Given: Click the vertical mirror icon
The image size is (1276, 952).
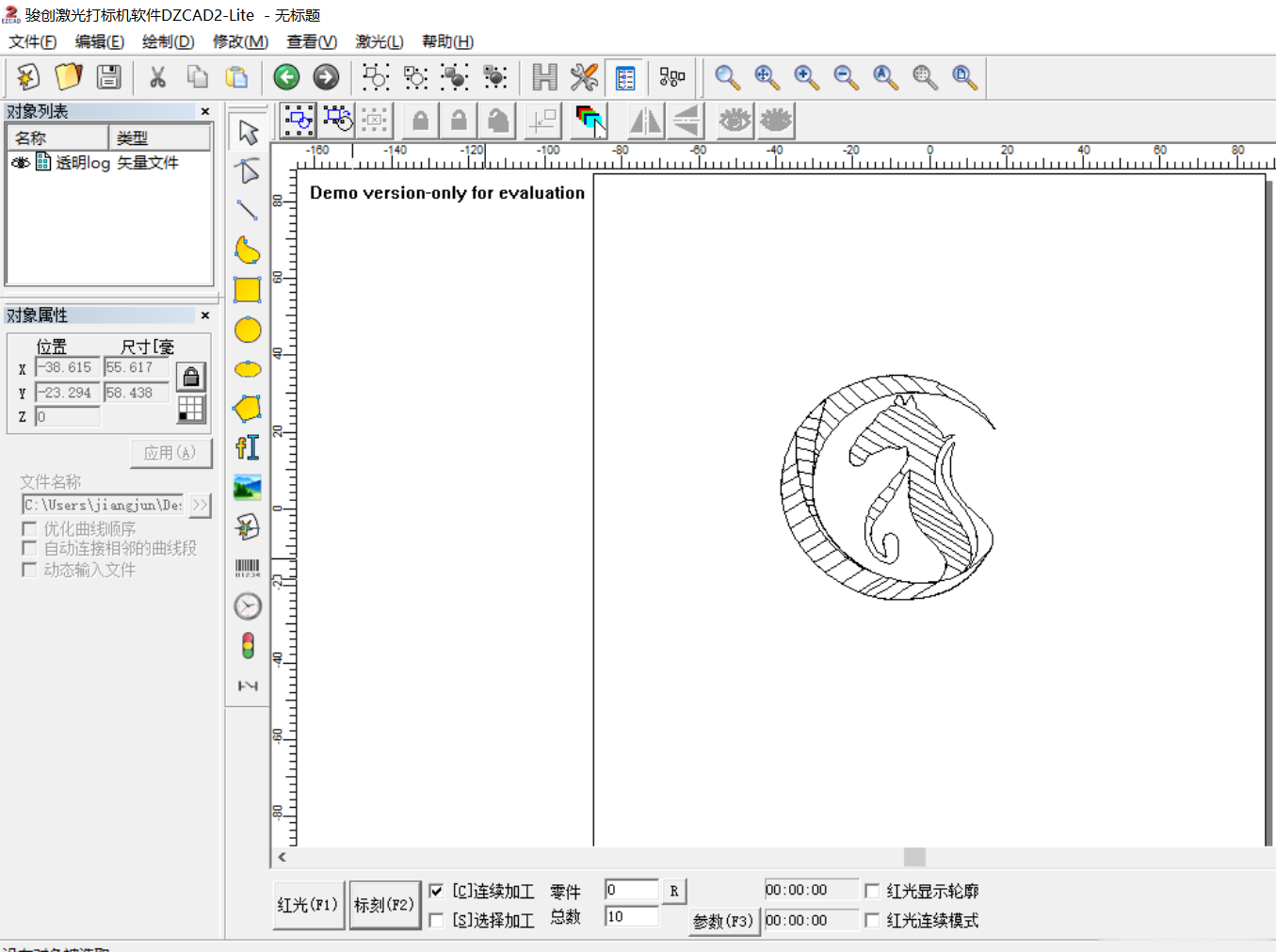Looking at the screenshot, I should point(686,121).
